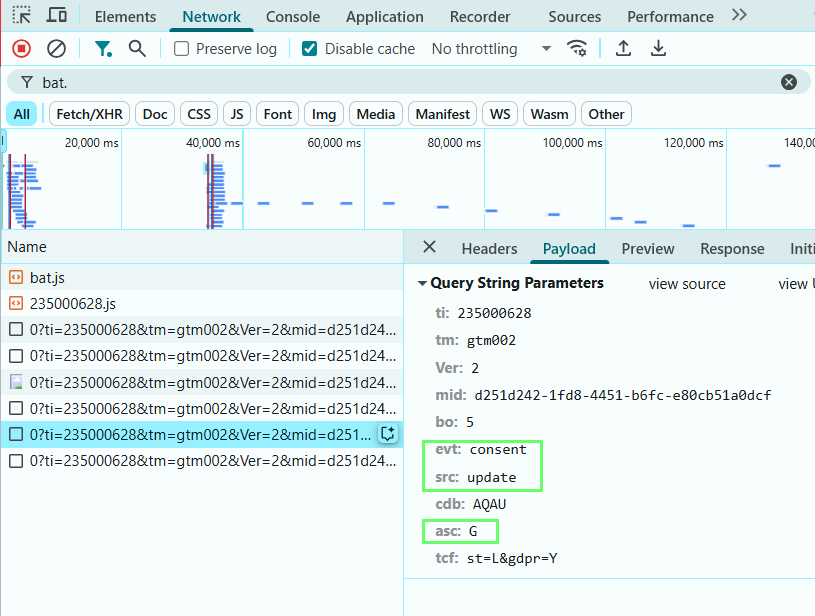Clear the 'bat.' filter text

[x=788, y=82]
